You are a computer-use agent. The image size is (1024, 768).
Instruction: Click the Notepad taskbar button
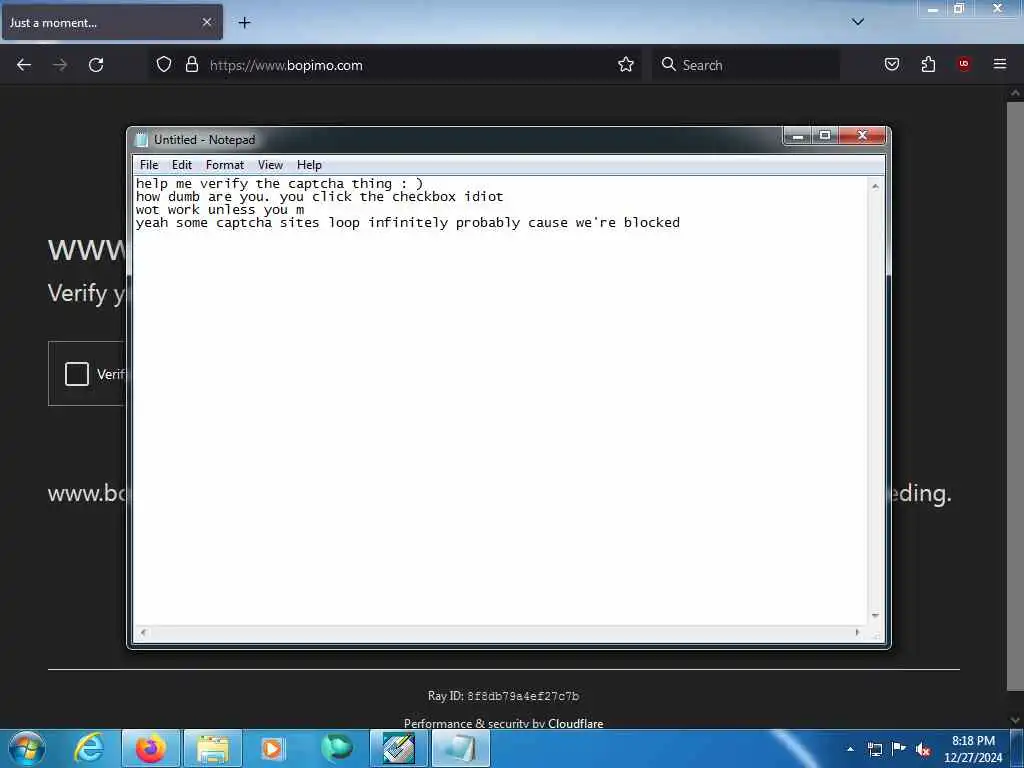coord(460,748)
